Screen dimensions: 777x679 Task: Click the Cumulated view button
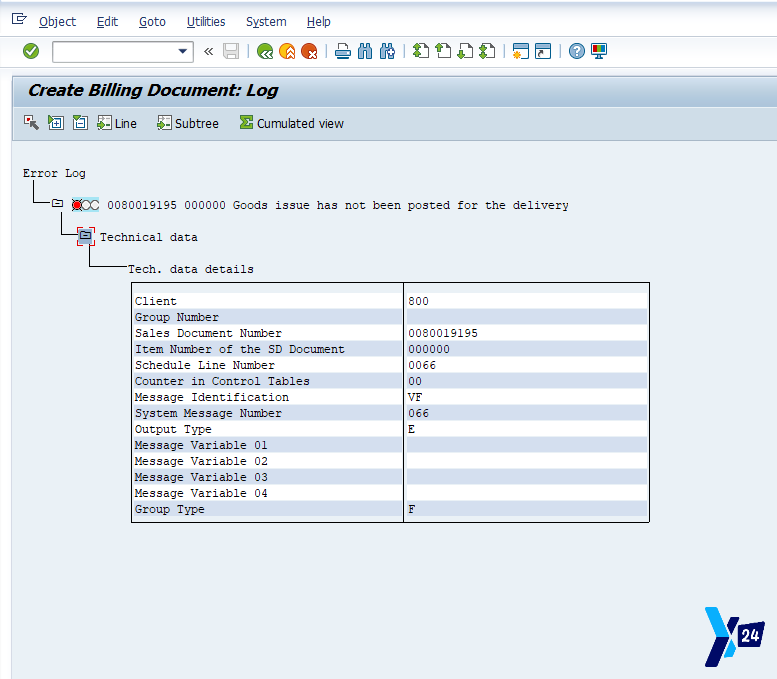pos(291,123)
